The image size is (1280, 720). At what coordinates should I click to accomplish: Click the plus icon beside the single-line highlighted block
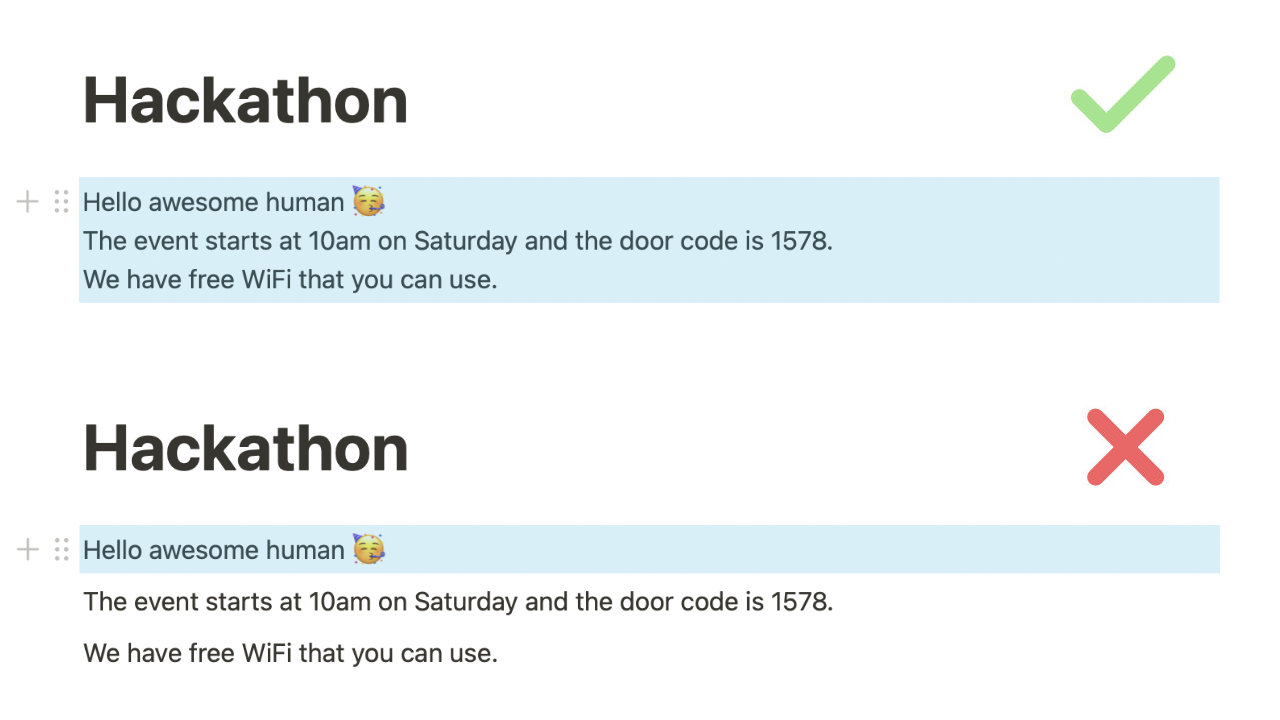click(x=28, y=549)
